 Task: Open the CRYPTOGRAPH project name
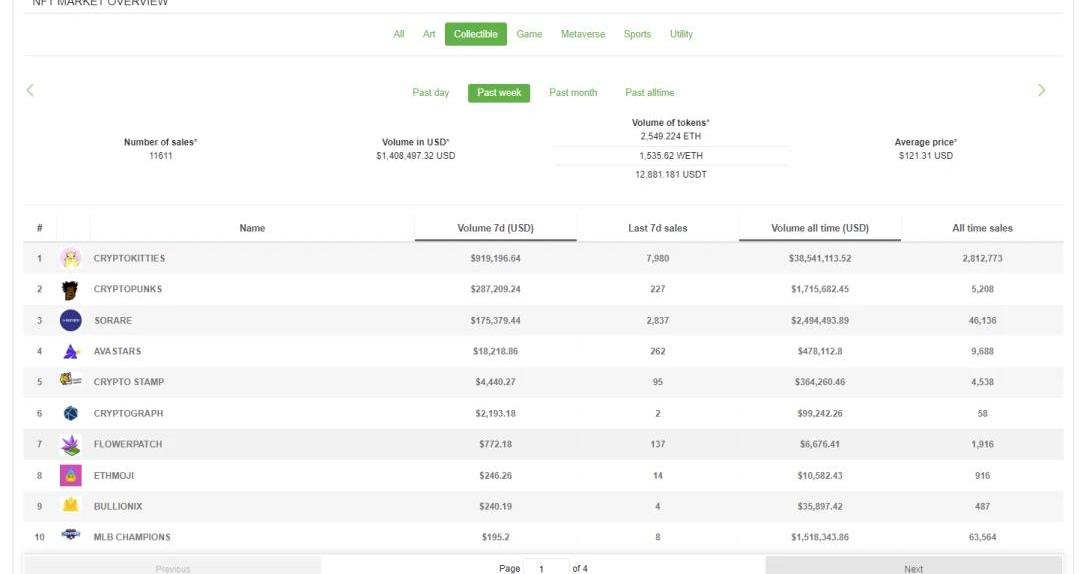coord(128,413)
